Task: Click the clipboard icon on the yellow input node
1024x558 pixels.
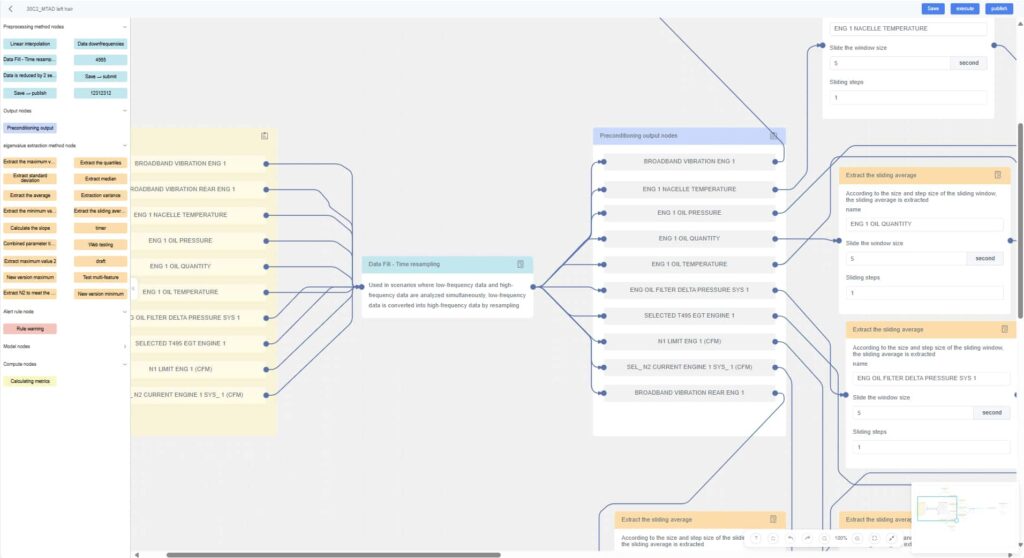Action: [264, 136]
